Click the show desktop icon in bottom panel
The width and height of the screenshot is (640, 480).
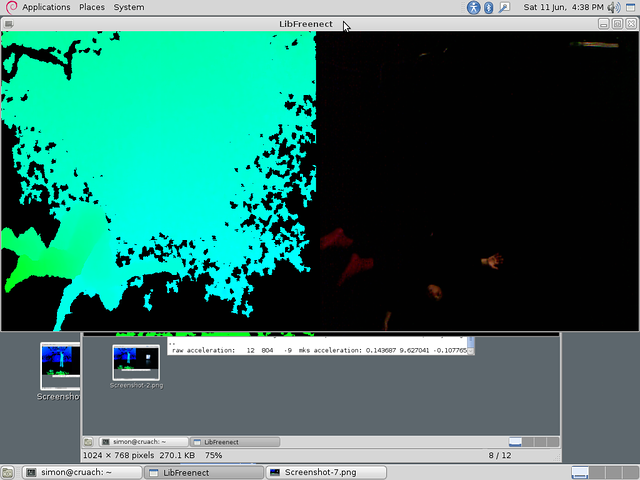pyautogui.click(x=8, y=472)
